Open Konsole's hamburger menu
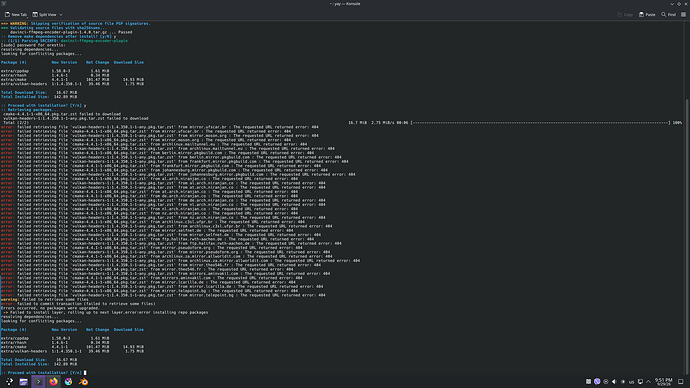690x388 pixels. [x=683, y=15]
